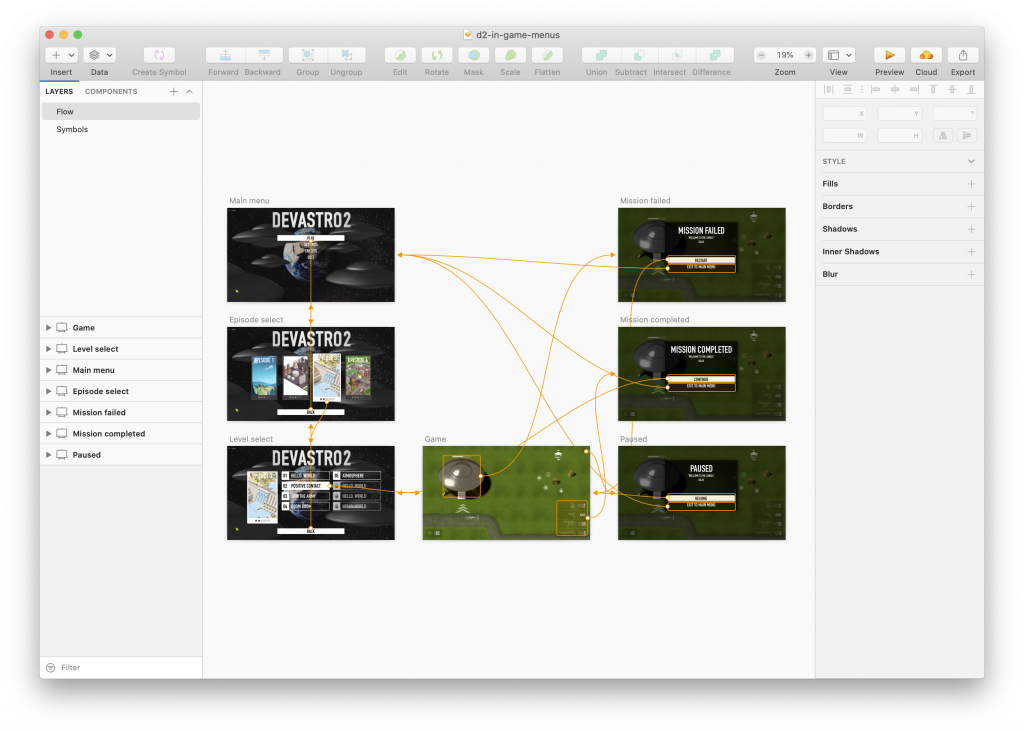
Task: Click the W width field
Action: (844, 135)
